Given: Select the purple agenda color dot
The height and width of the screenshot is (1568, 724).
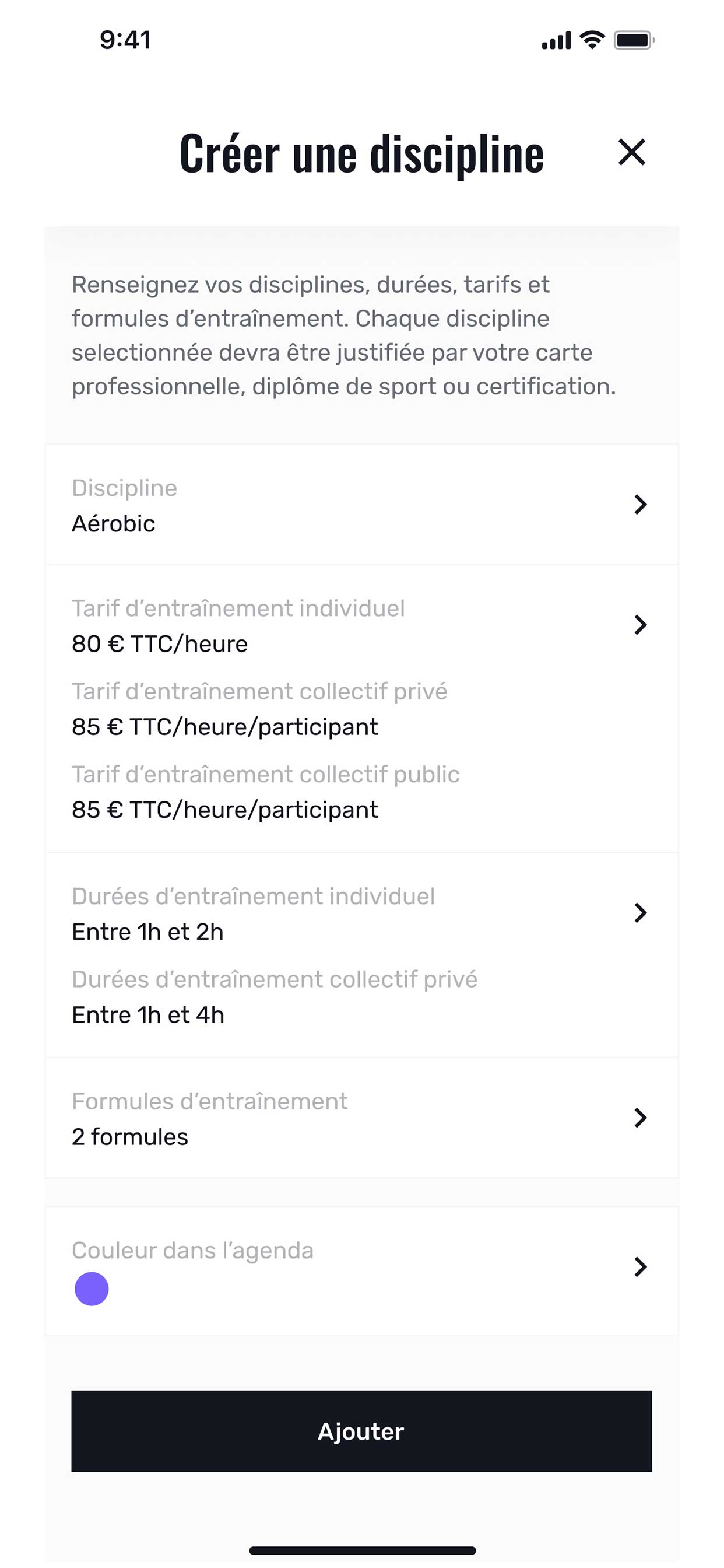Looking at the screenshot, I should 92,1289.
